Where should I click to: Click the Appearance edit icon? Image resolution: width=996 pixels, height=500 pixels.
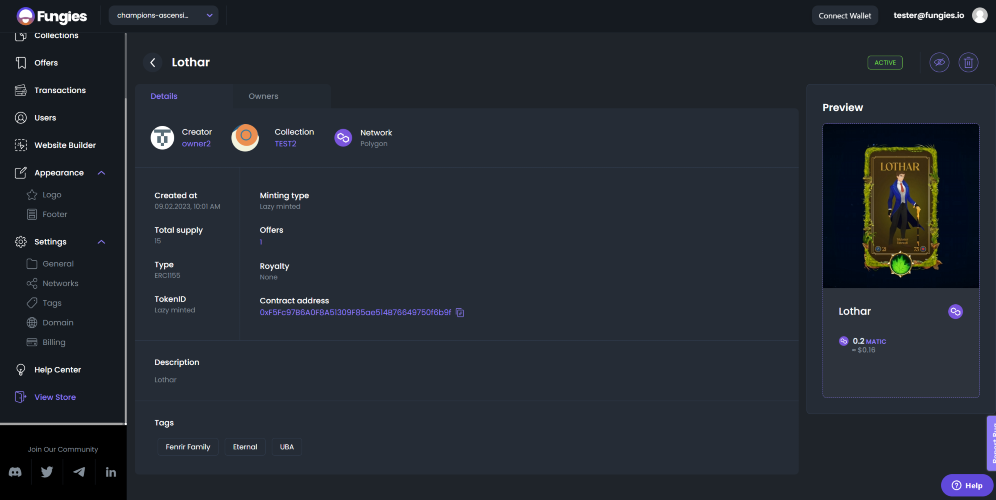21,173
